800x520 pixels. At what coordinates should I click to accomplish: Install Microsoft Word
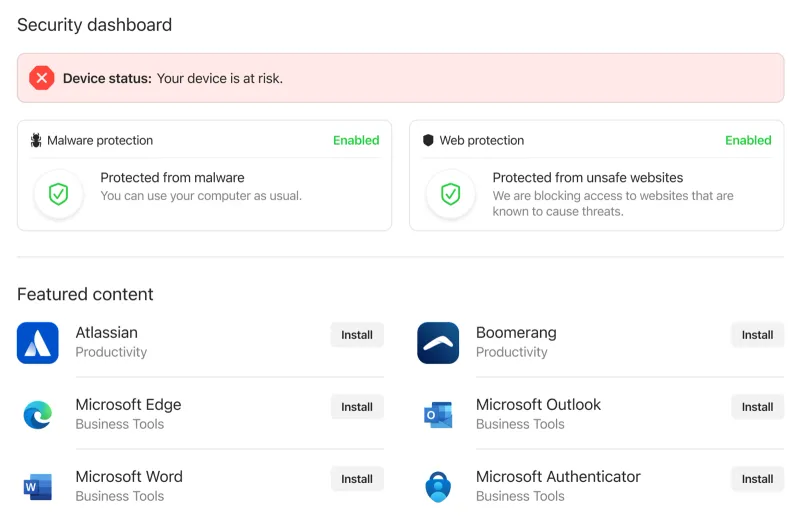pyautogui.click(x=357, y=479)
